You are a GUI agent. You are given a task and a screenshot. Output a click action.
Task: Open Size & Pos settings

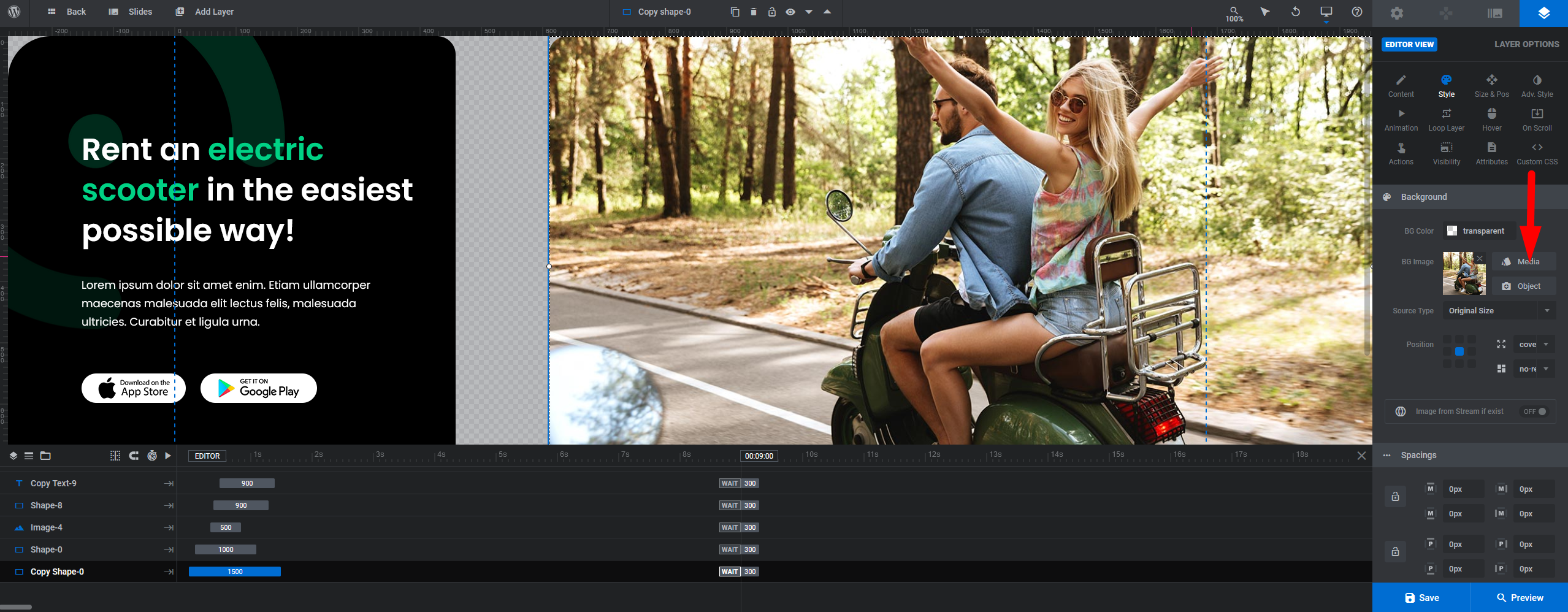click(x=1491, y=86)
